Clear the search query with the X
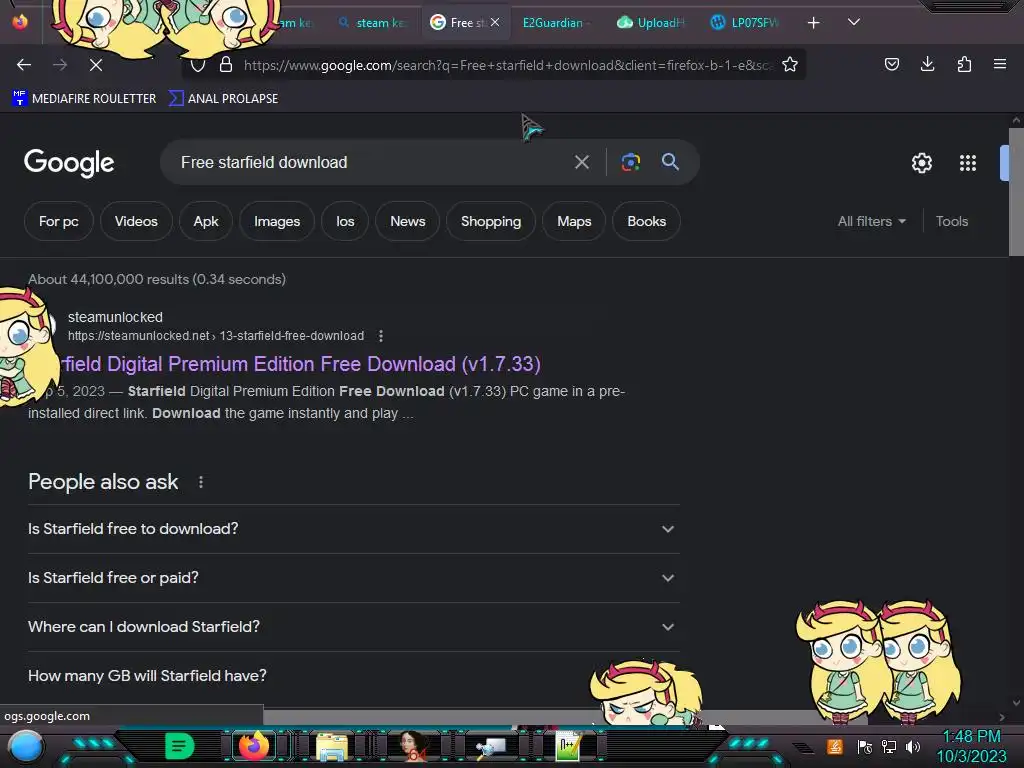This screenshot has width=1024, height=768. coord(582,162)
